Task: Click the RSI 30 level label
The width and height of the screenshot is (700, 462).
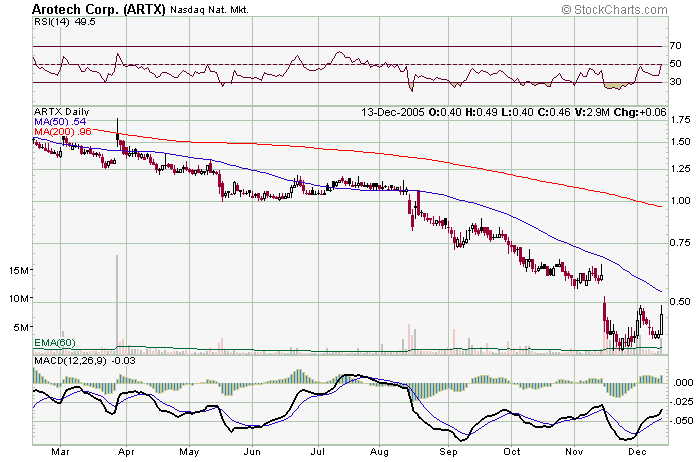Action: tap(675, 81)
